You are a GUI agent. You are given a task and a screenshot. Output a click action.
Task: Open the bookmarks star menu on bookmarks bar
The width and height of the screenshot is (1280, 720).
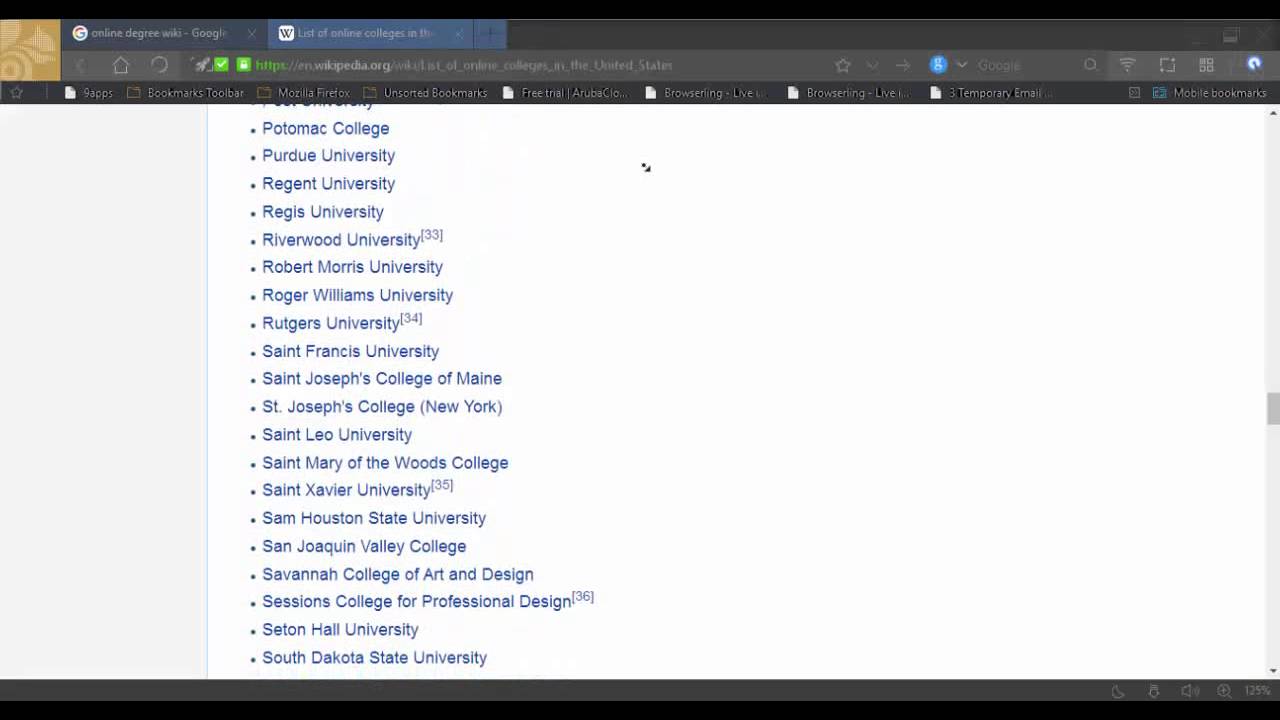[16, 92]
